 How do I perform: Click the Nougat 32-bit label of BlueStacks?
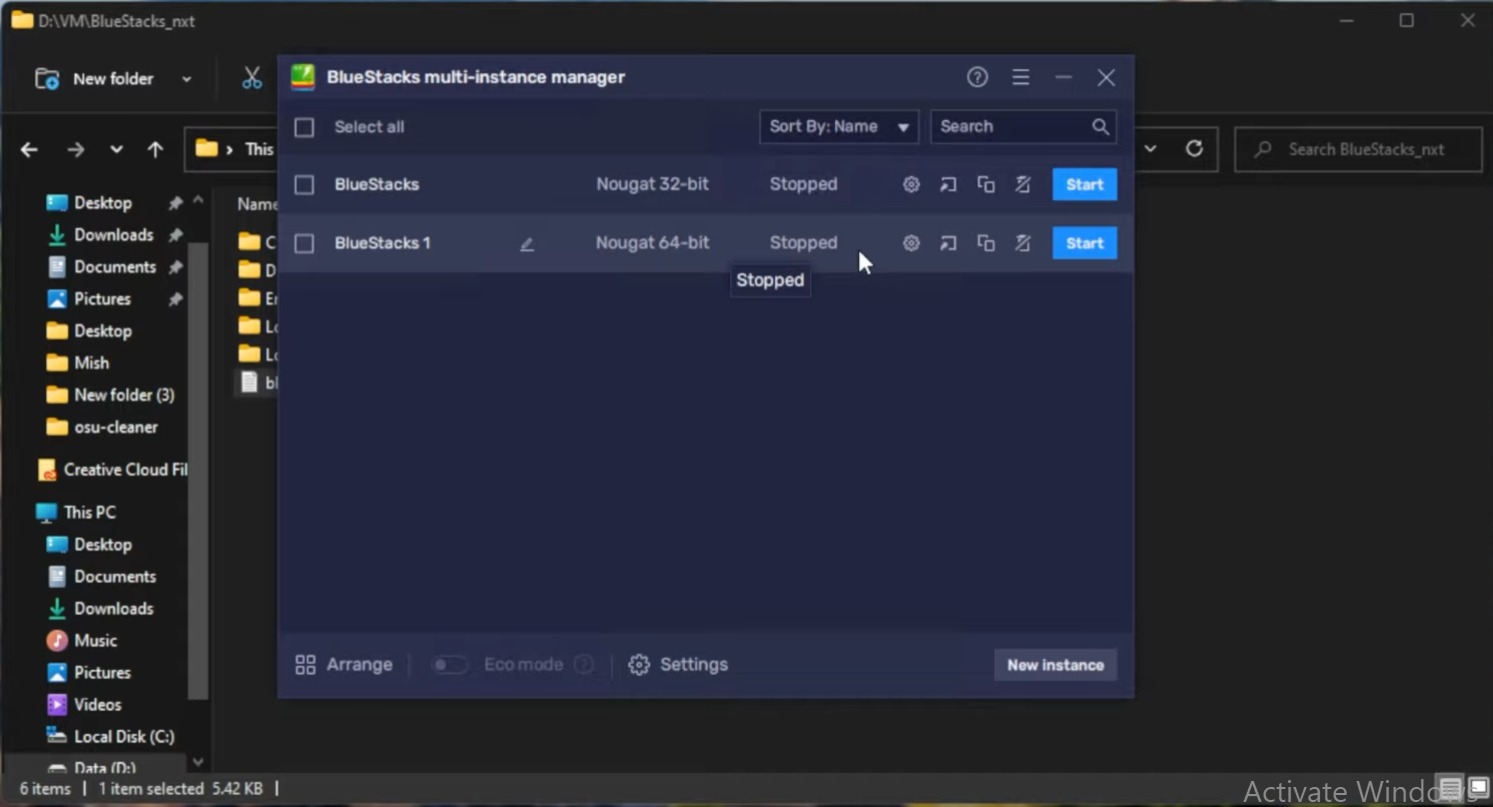(652, 185)
